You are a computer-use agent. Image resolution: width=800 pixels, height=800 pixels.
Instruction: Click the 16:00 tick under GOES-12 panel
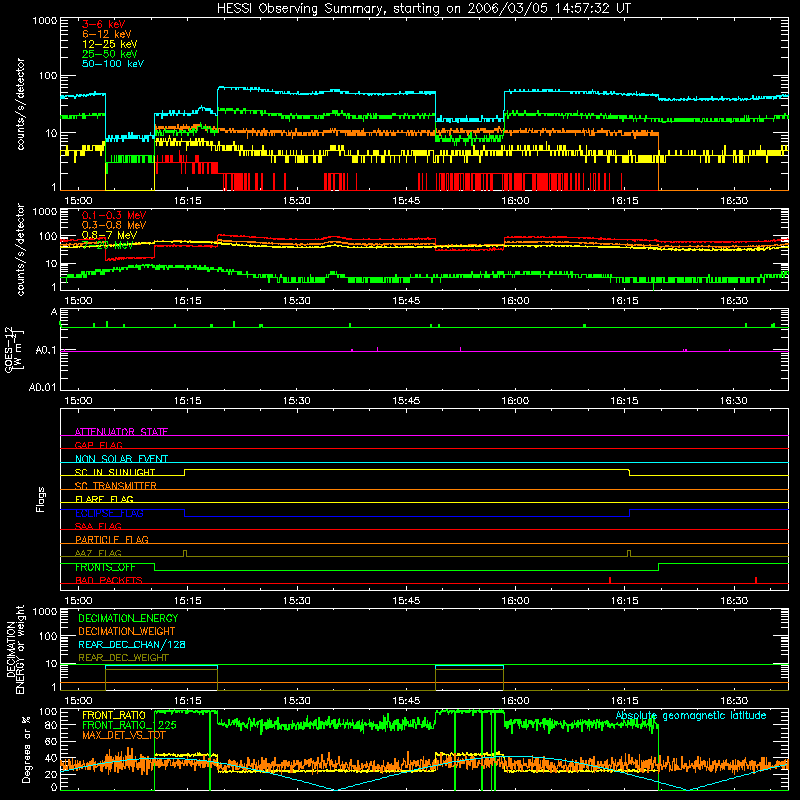click(515, 401)
